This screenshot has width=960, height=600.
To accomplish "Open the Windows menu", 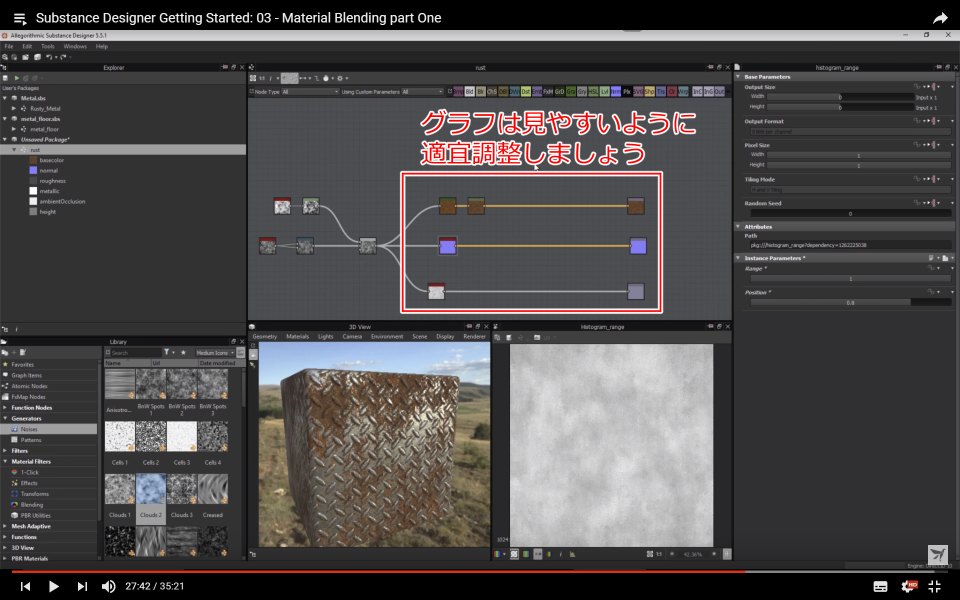I will pos(75,47).
